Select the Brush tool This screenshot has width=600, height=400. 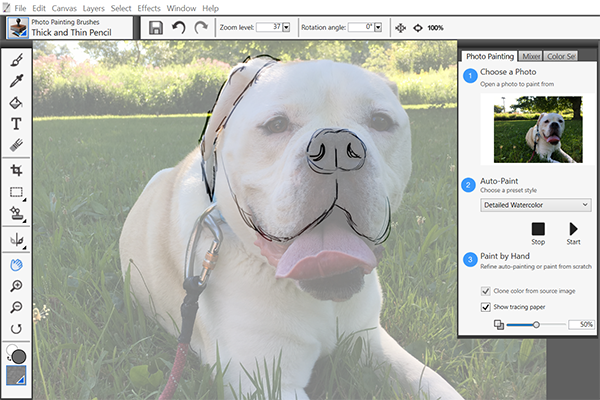[16, 60]
